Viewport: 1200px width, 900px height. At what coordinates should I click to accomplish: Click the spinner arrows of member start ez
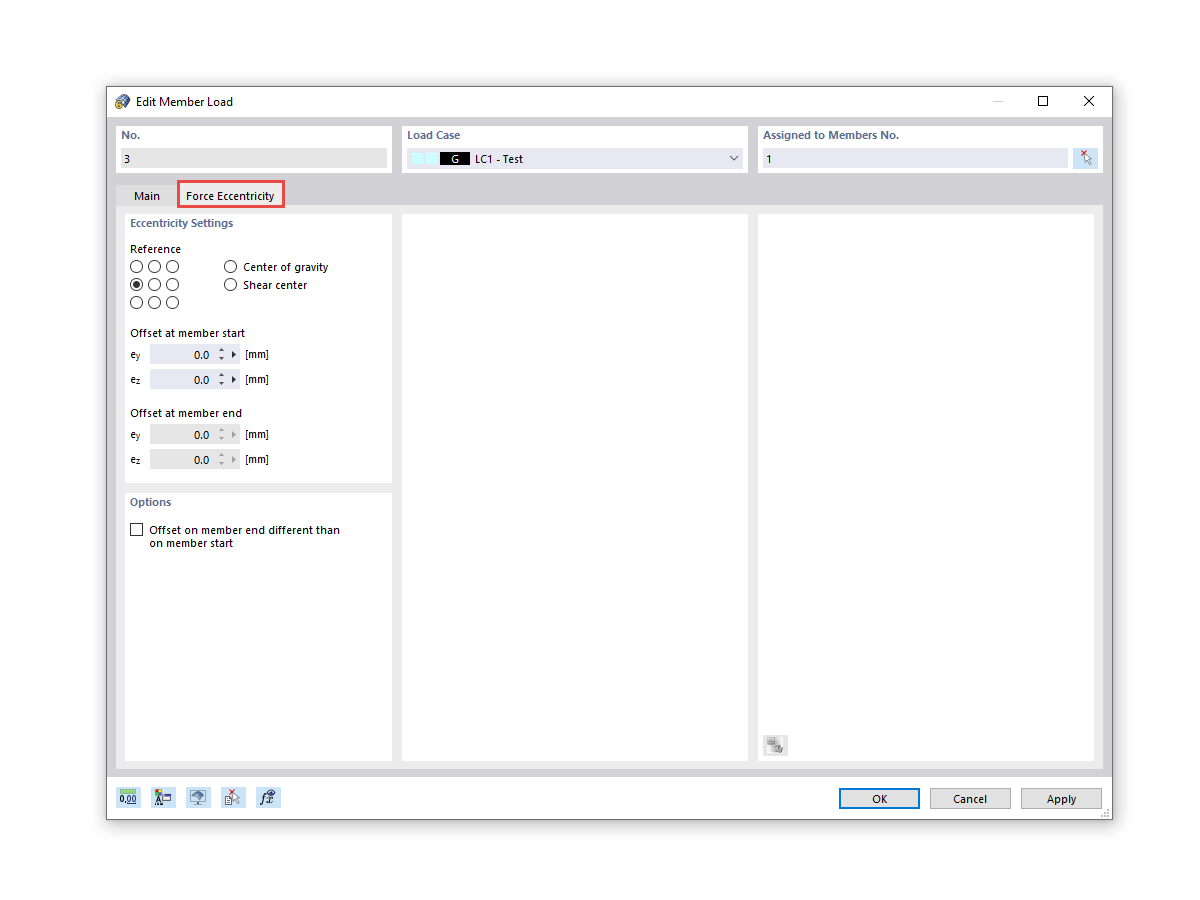coord(221,380)
